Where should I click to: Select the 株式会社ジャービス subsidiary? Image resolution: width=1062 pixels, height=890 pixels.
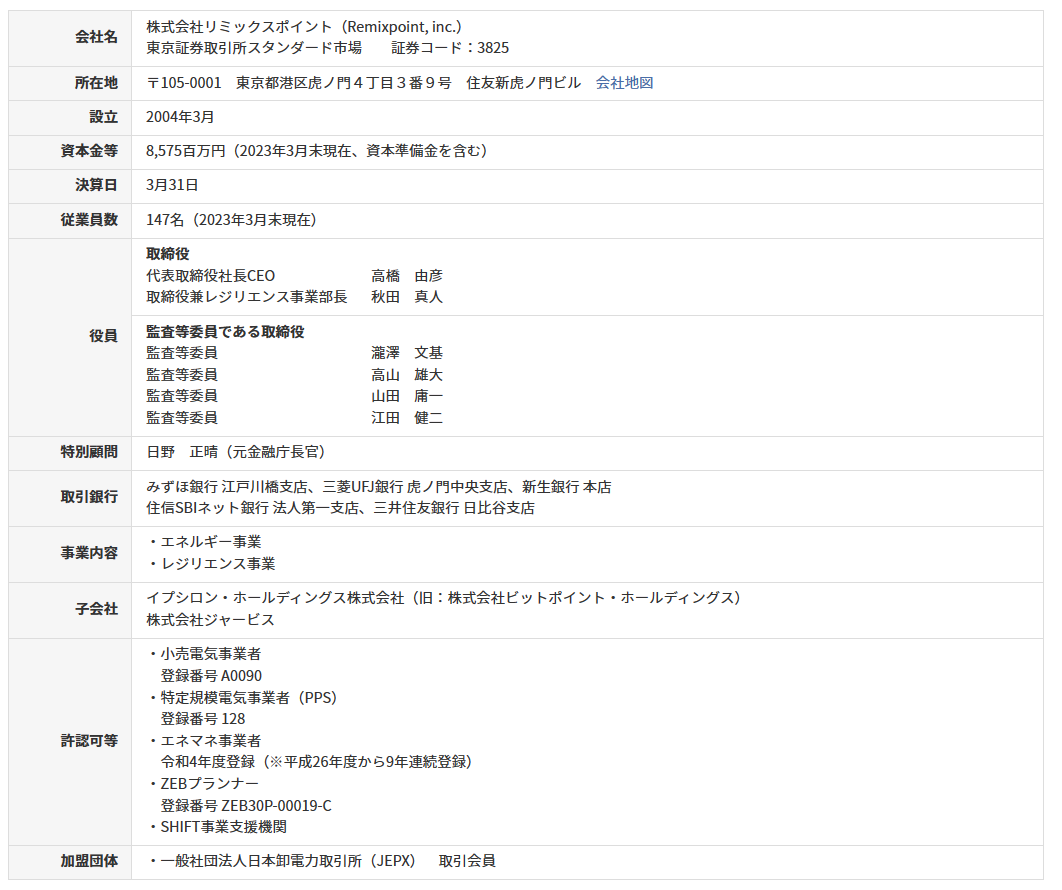click(211, 620)
